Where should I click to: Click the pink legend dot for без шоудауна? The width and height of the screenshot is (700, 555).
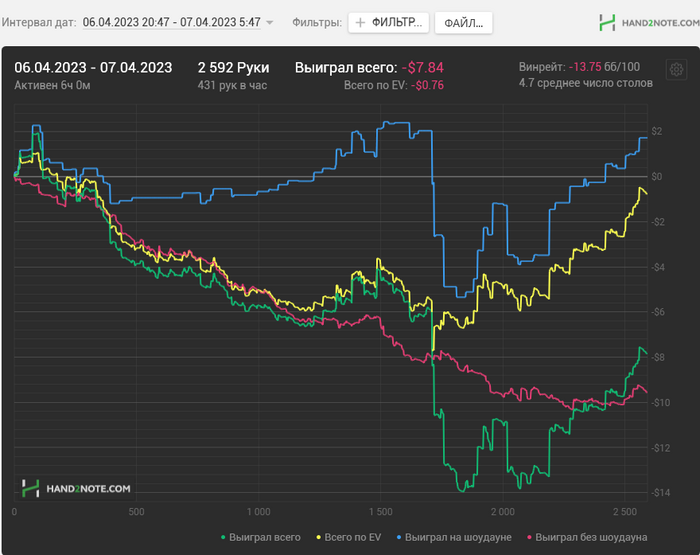tap(529, 538)
